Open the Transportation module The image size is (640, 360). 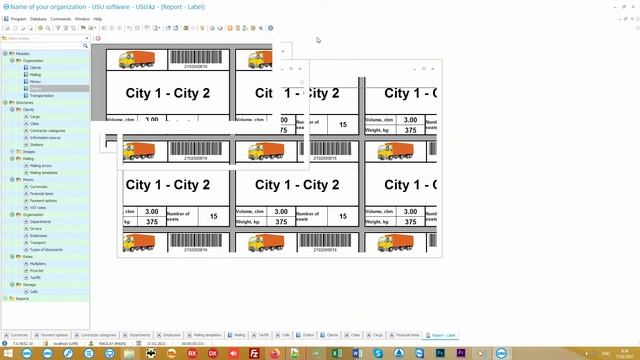coord(42,96)
